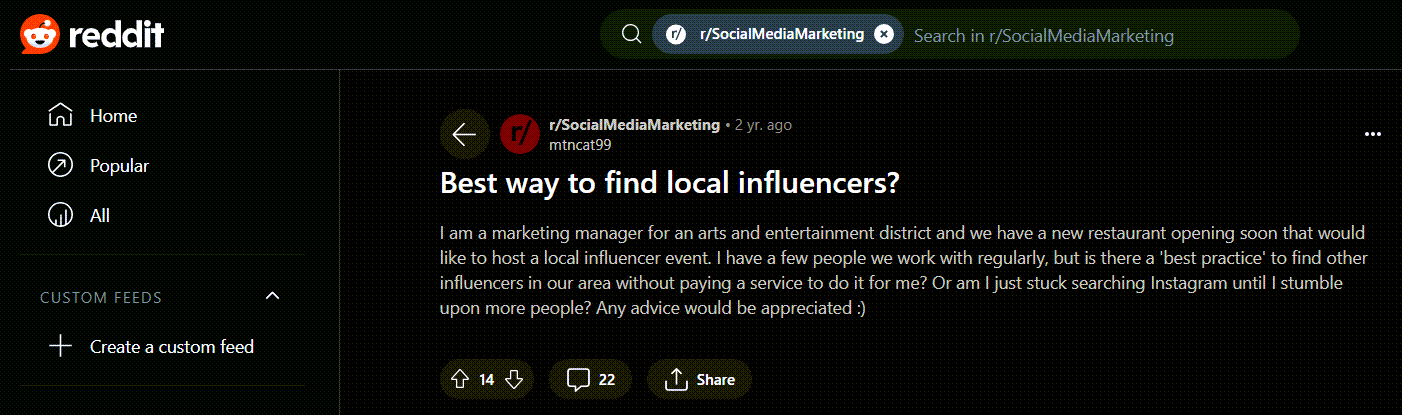The image size is (1402, 415).
Task: Click the Reddit Snoo logo icon
Action: [40, 35]
